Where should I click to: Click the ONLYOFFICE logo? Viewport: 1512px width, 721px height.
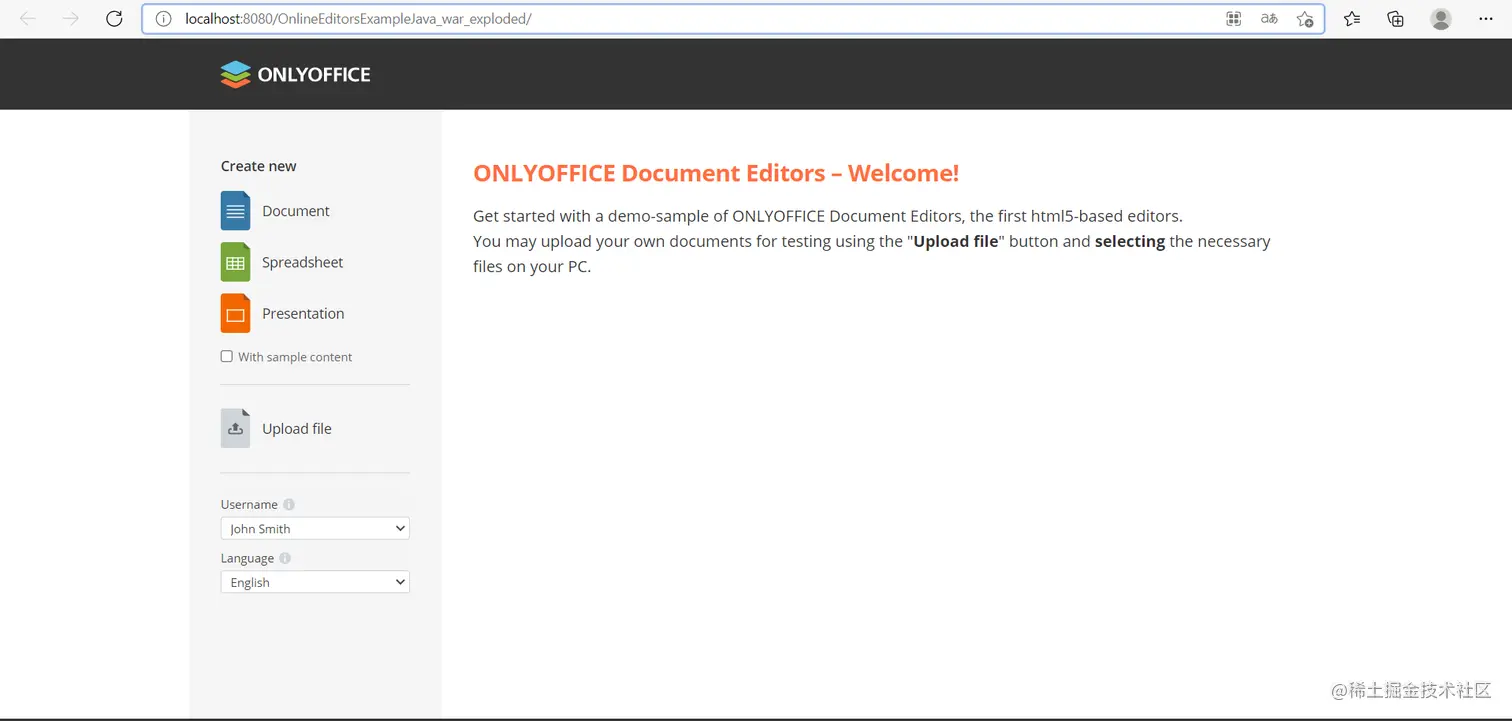295,74
